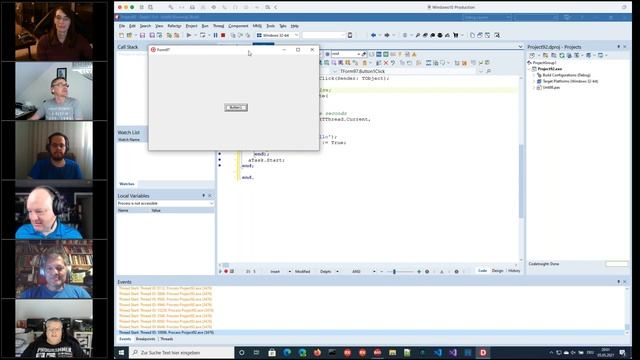Click red macro record icon in status bar
The image size is (640, 360).
226,271
